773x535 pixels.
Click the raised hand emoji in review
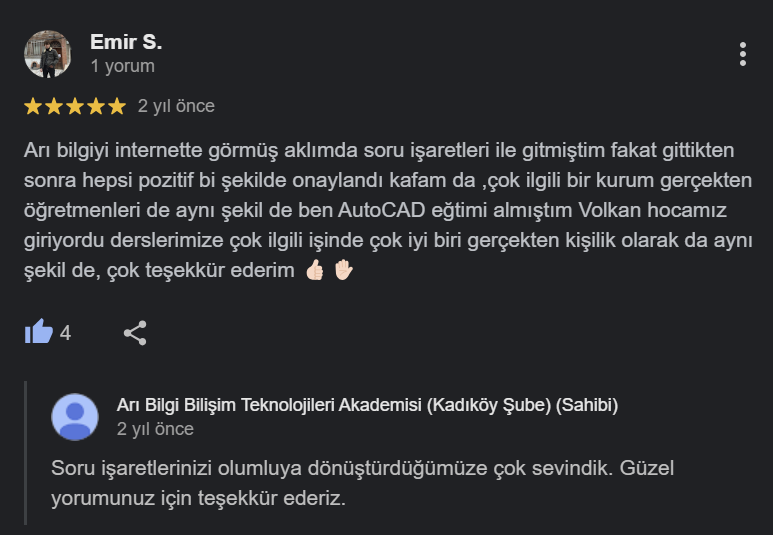tap(343, 271)
